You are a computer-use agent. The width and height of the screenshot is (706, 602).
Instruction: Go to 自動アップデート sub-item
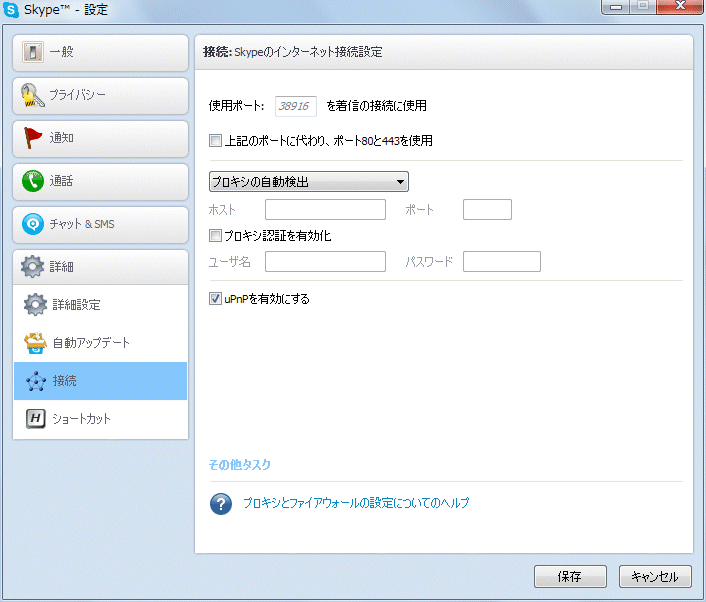(x=100, y=343)
